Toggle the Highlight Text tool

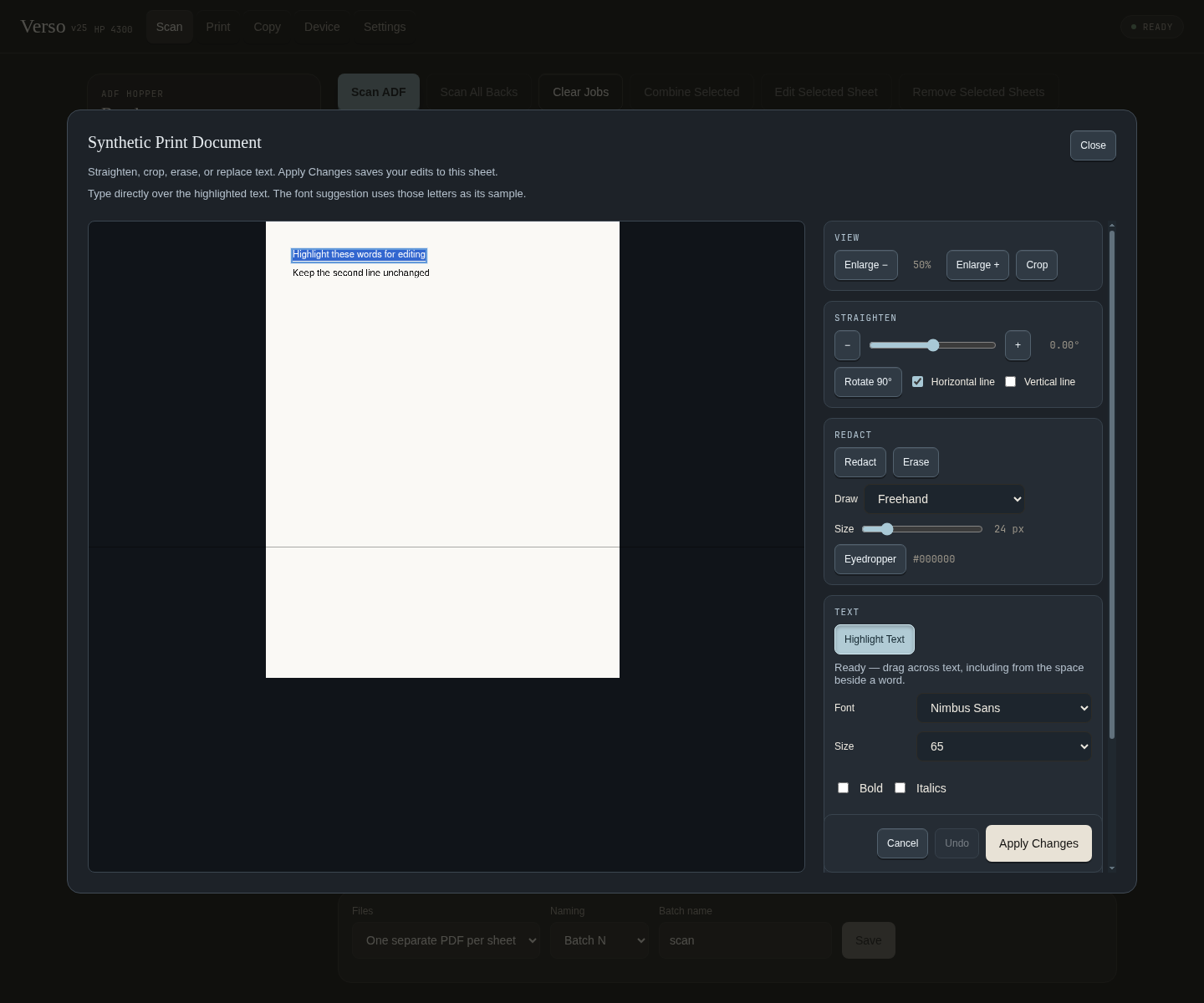click(x=875, y=639)
